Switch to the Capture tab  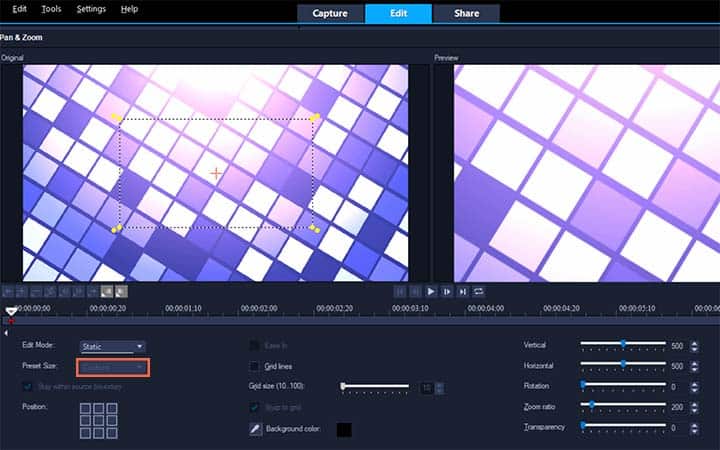coord(330,13)
